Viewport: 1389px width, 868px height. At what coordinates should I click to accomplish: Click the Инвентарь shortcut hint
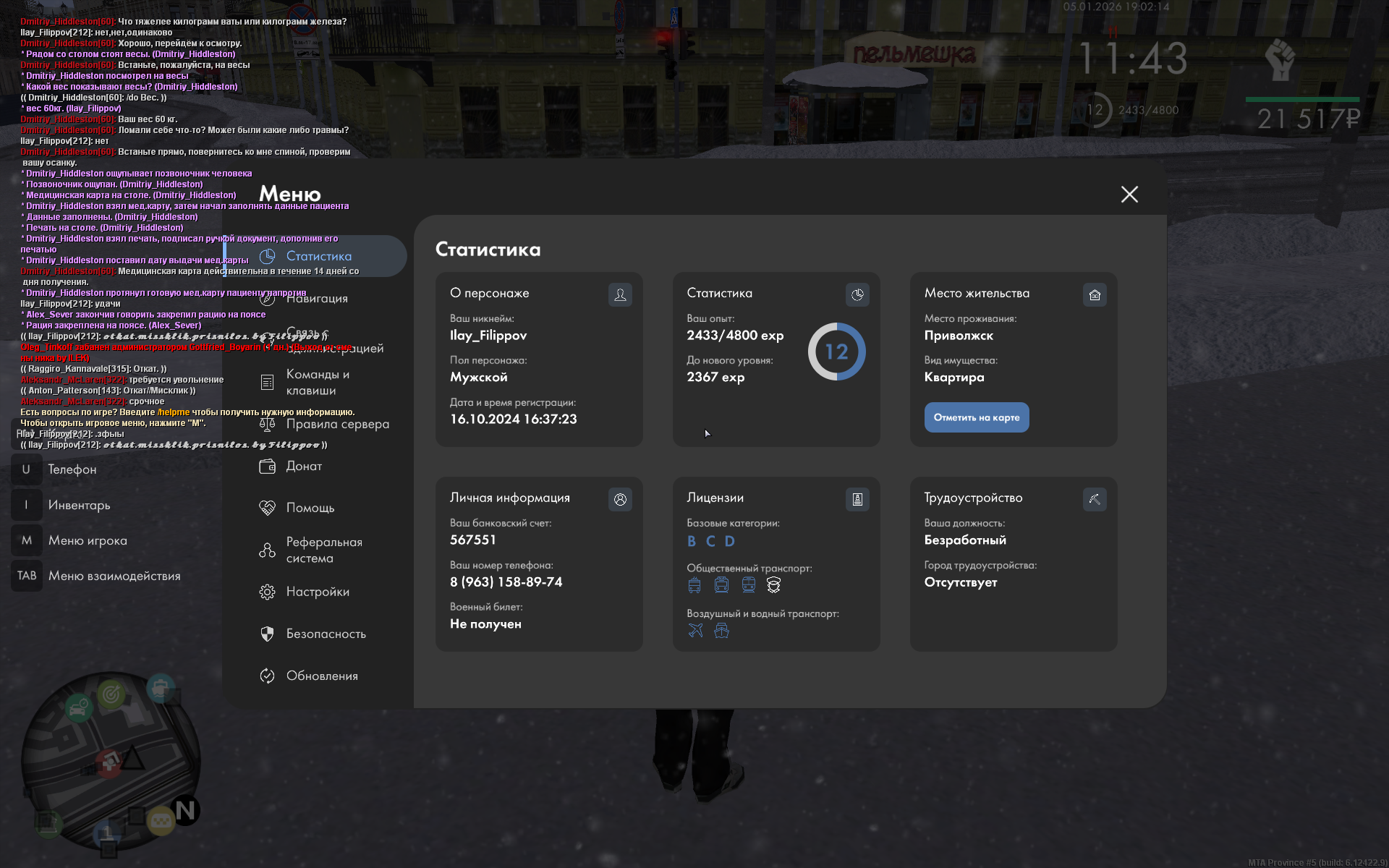tap(79, 505)
